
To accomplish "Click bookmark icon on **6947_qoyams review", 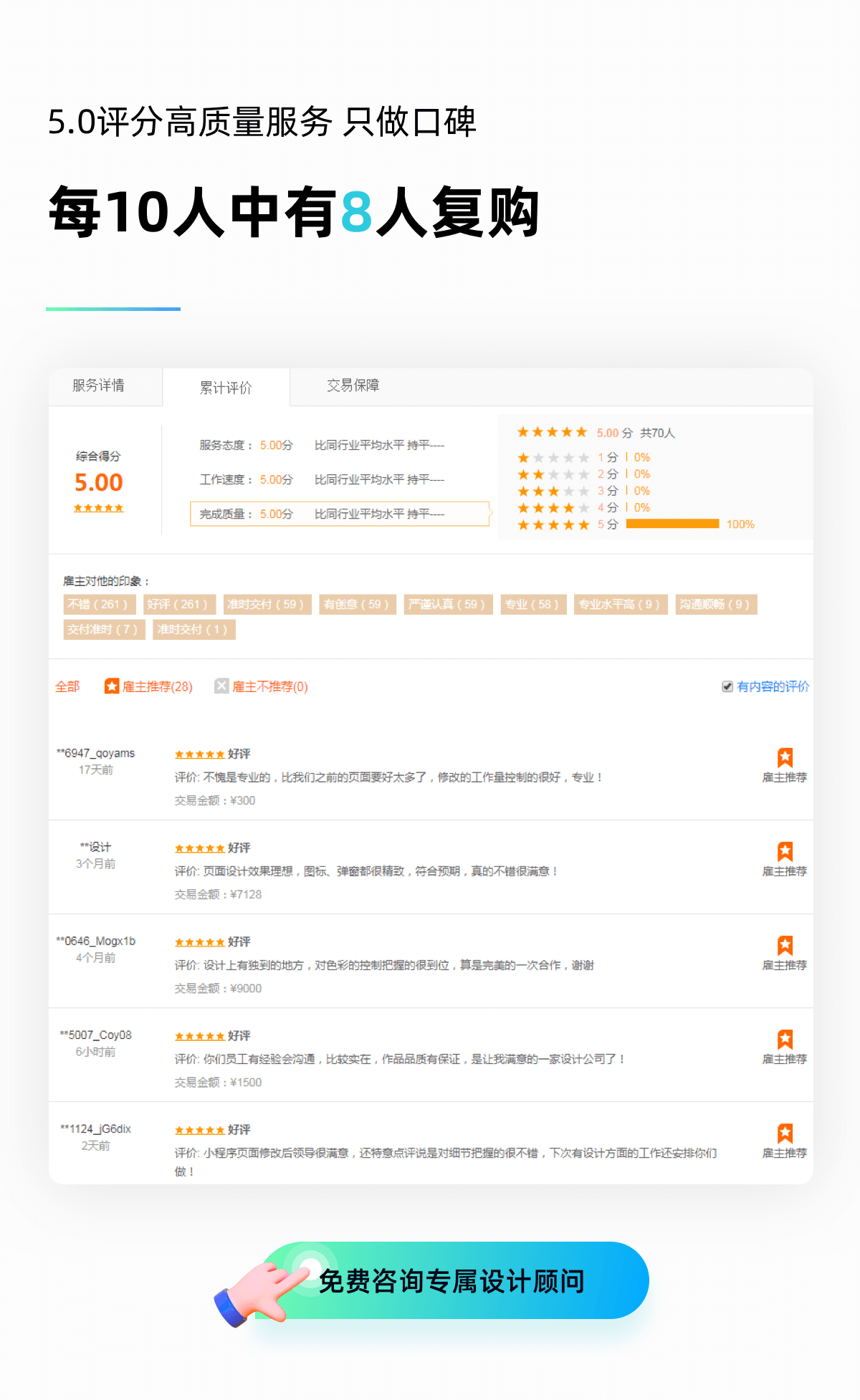I will click(785, 758).
